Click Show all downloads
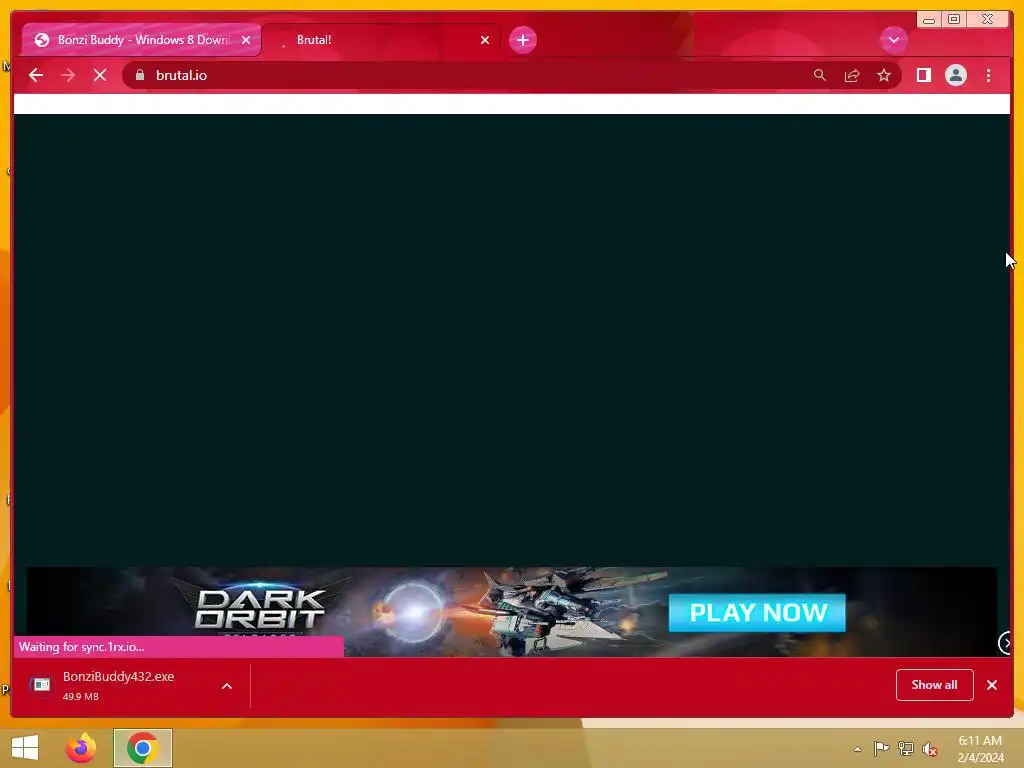The image size is (1024, 768). pos(935,685)
